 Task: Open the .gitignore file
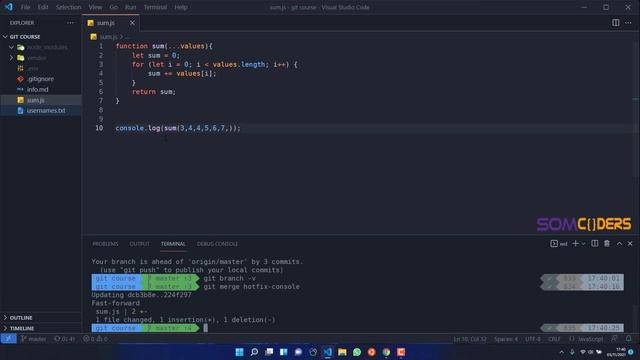tap(41, 79)
